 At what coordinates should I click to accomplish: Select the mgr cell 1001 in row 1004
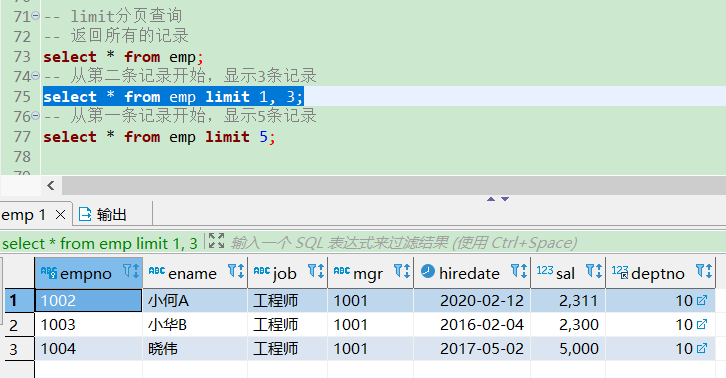pyautogui.click(x=370, y=349)
